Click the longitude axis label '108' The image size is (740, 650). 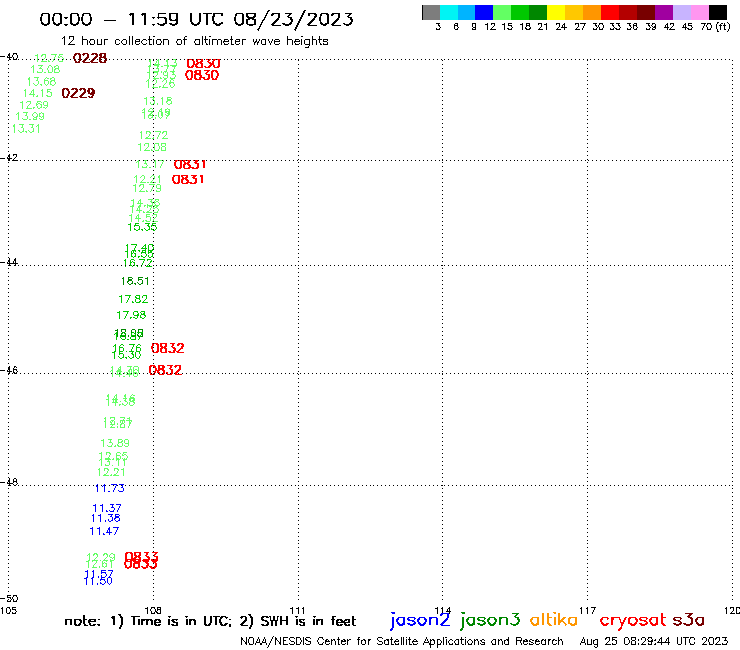tap(153, 610)
